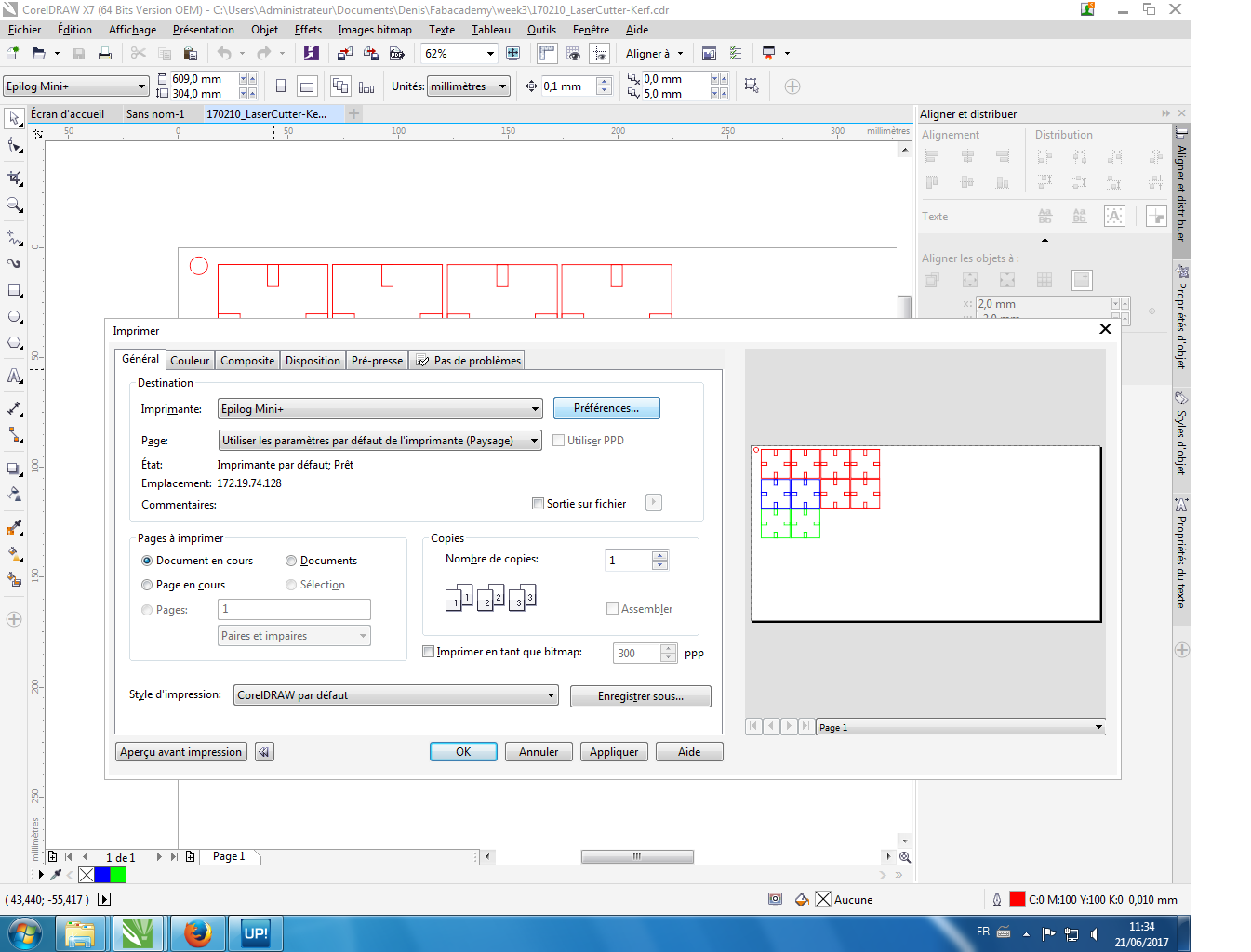
Task: Open the Windows Start menu
Action: click(x=25, y=933)
